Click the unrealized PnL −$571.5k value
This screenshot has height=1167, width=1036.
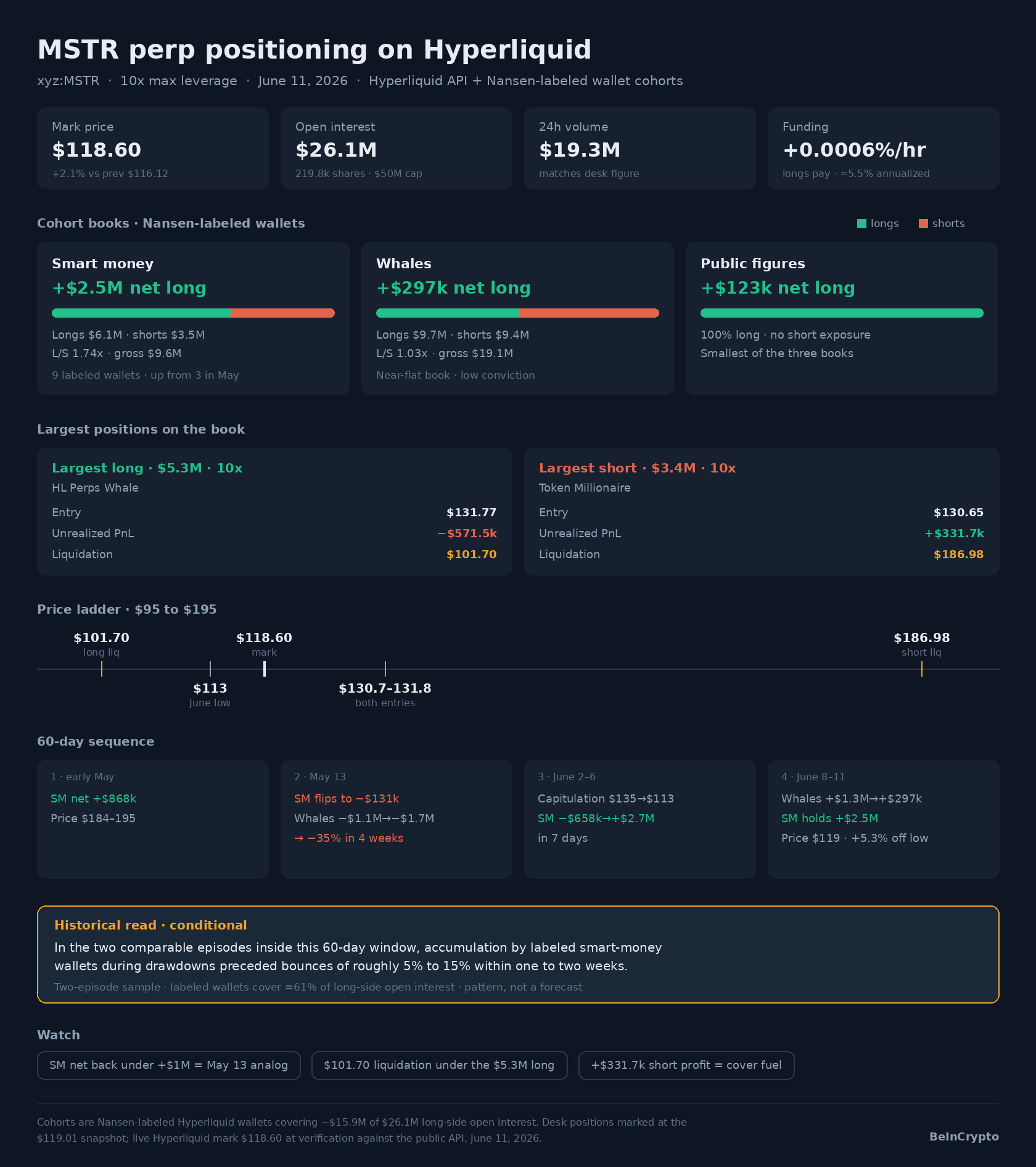[467, 534]
